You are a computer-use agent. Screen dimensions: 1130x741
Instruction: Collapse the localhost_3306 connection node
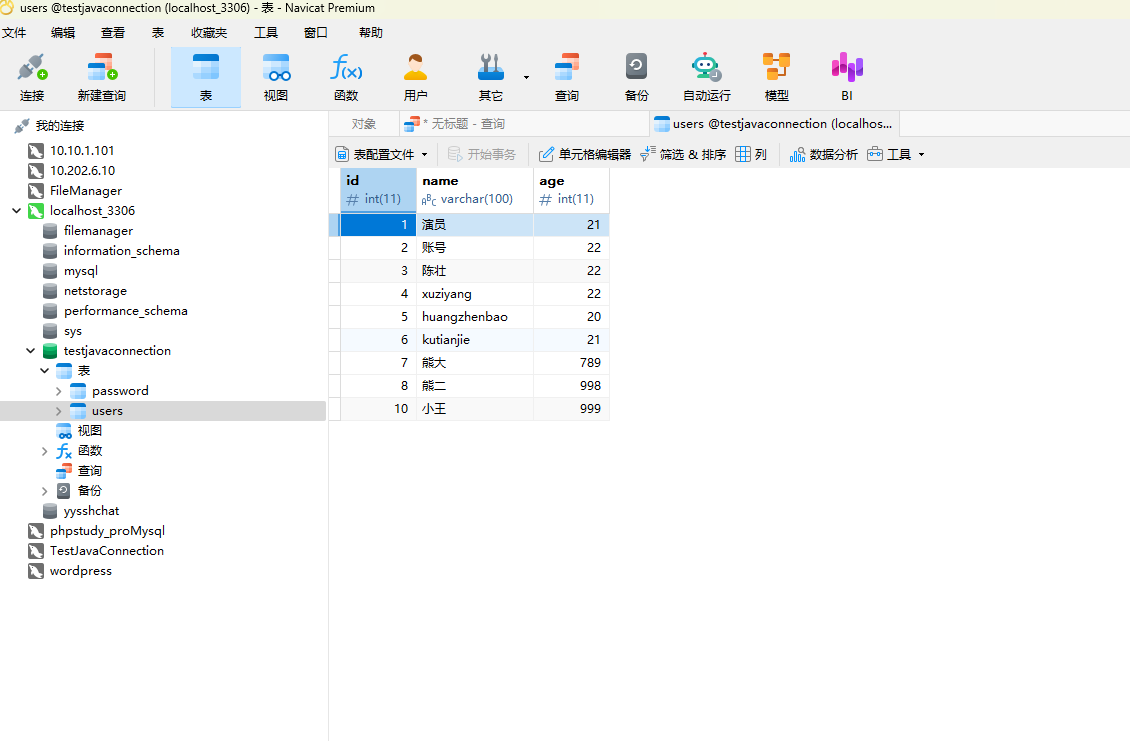[x=17, y=210]
